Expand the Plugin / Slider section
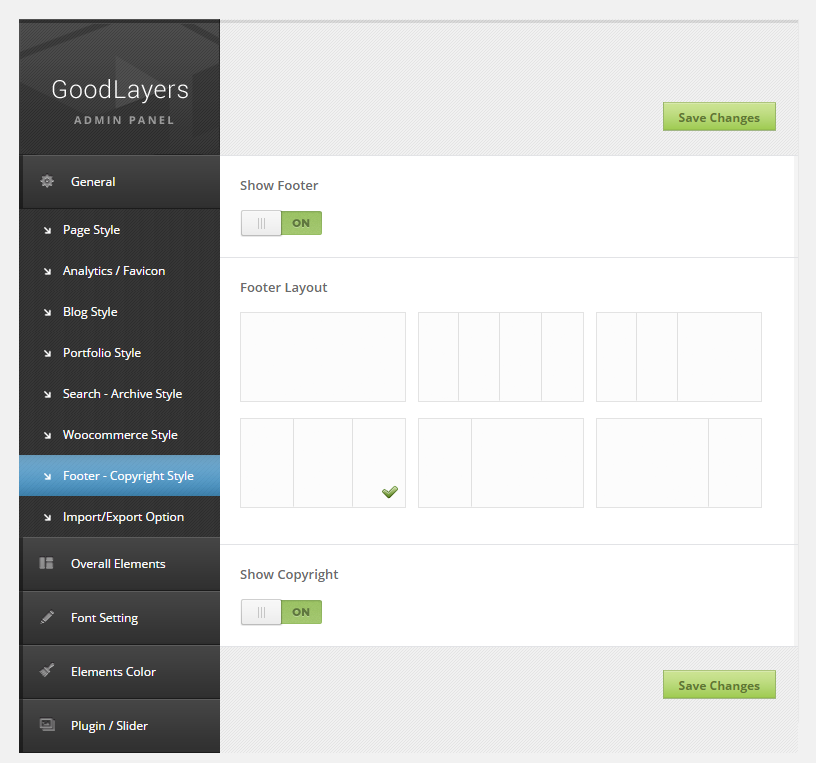Image resolution: width=816 pixels, height=763 pixels. coord(120,726)
